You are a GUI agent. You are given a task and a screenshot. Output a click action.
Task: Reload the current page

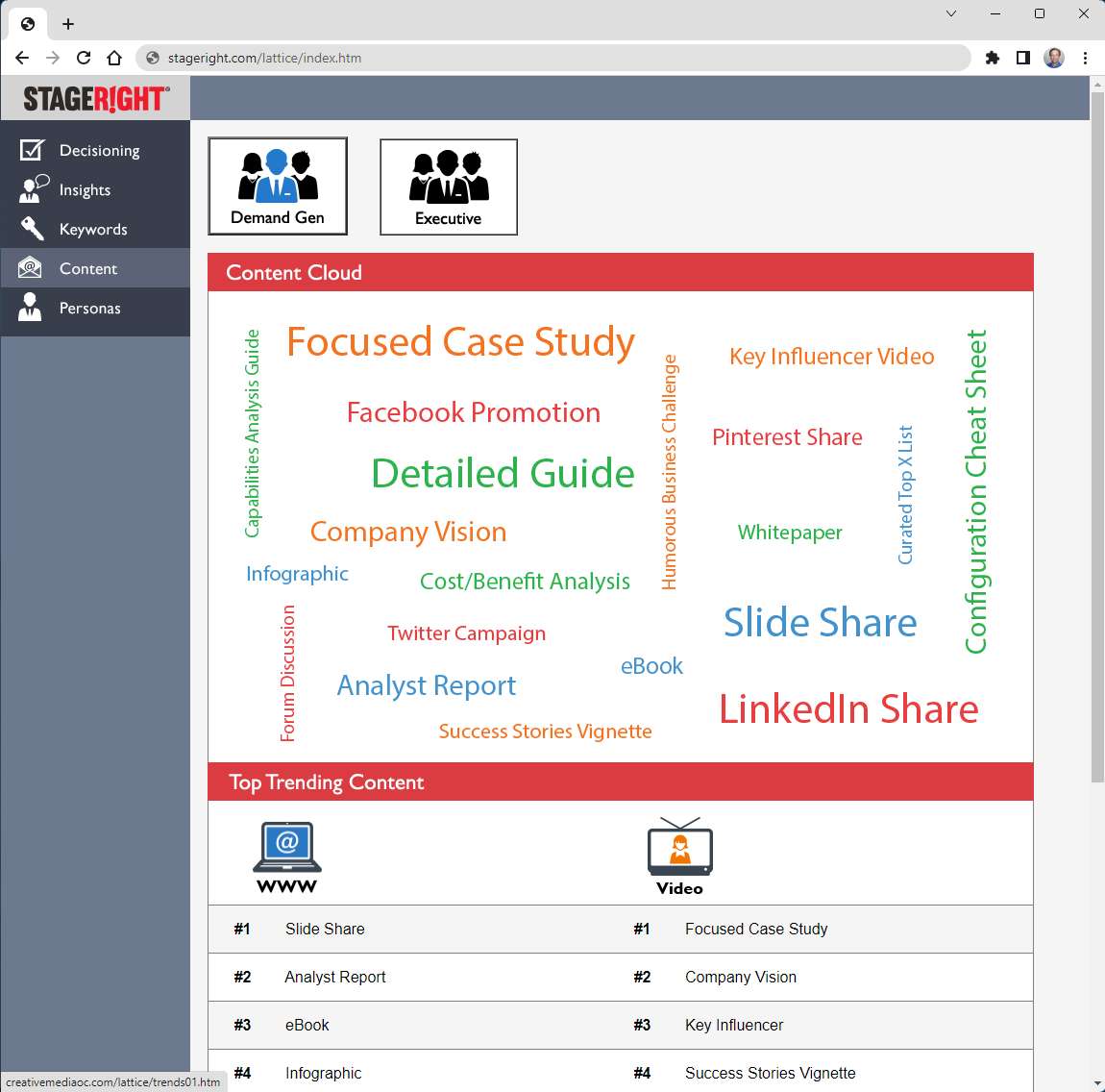tap(84, 58)
